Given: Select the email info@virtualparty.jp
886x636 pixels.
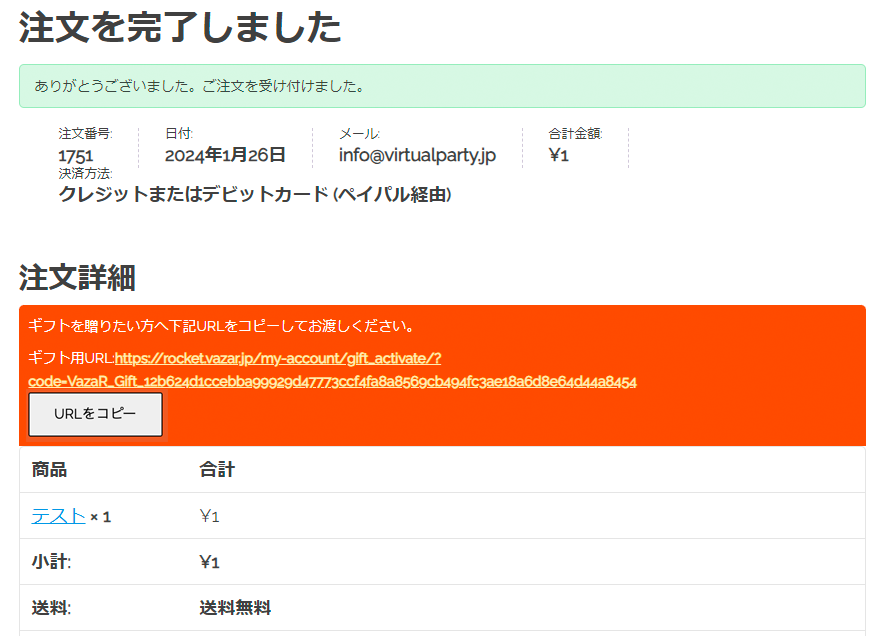Looking at the screenshot, I should click(417, 155).
